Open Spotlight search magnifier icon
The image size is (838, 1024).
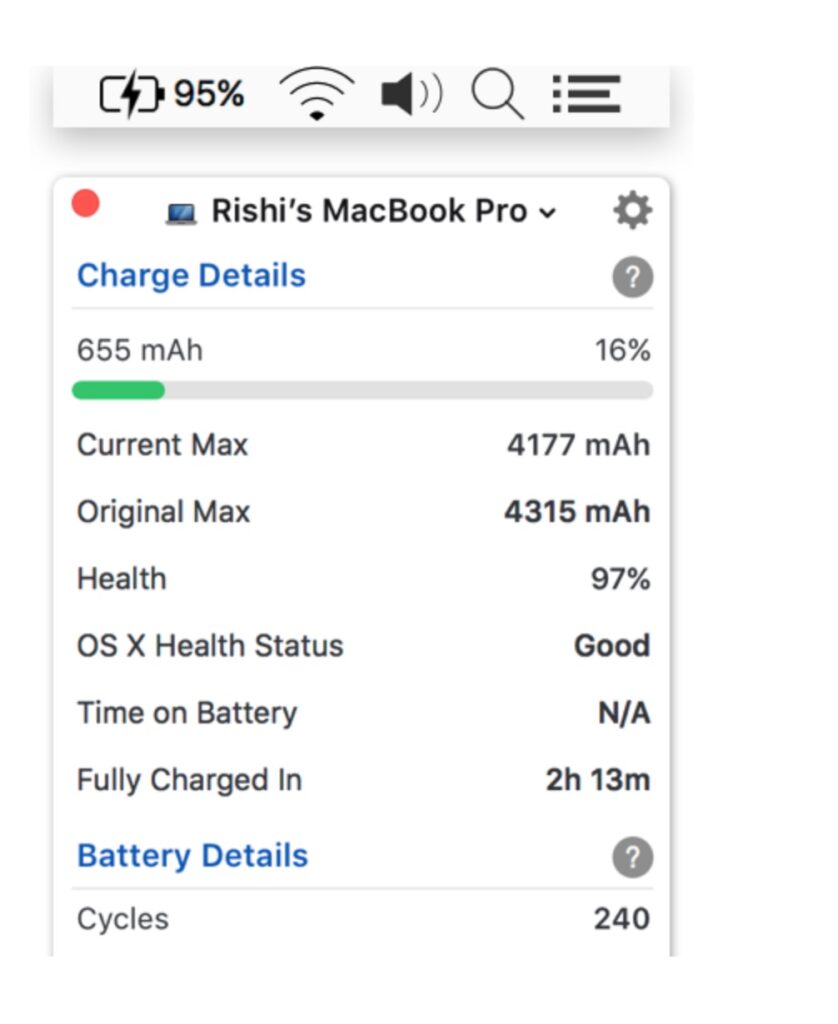coord(497,93)
